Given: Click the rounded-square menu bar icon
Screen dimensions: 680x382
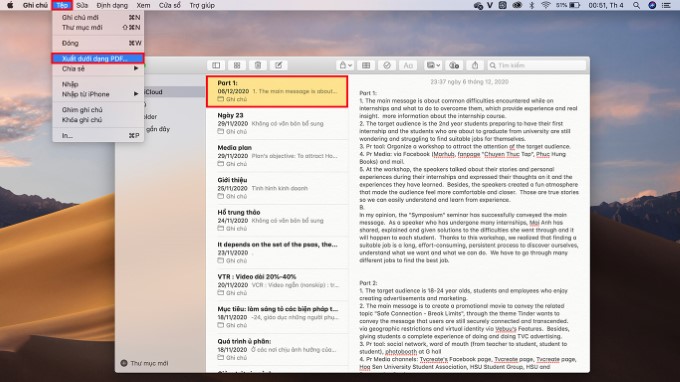Looking at the screenshot, I should click(503, 5).
